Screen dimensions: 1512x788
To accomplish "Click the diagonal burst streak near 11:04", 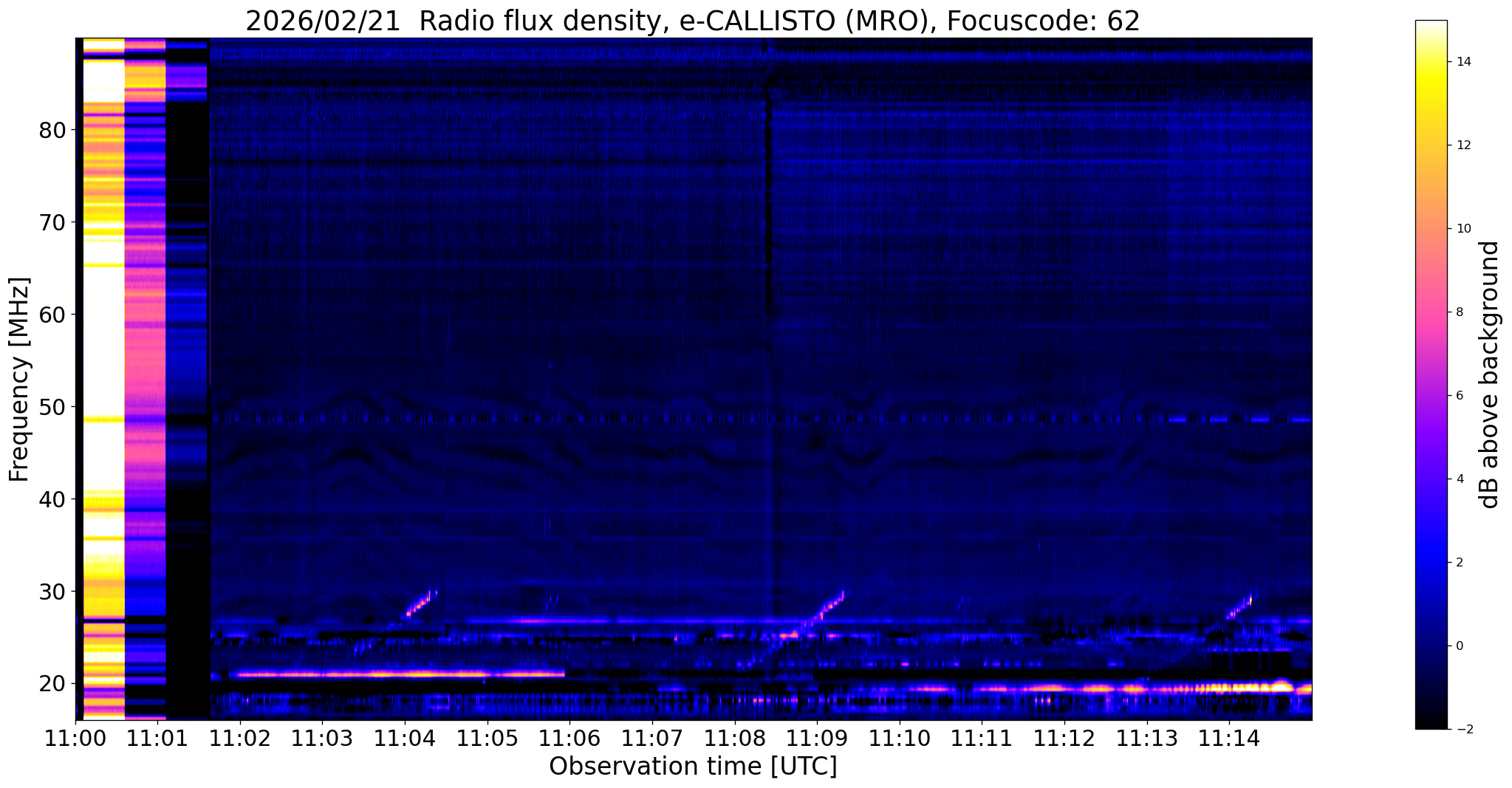I will point(419,603).
